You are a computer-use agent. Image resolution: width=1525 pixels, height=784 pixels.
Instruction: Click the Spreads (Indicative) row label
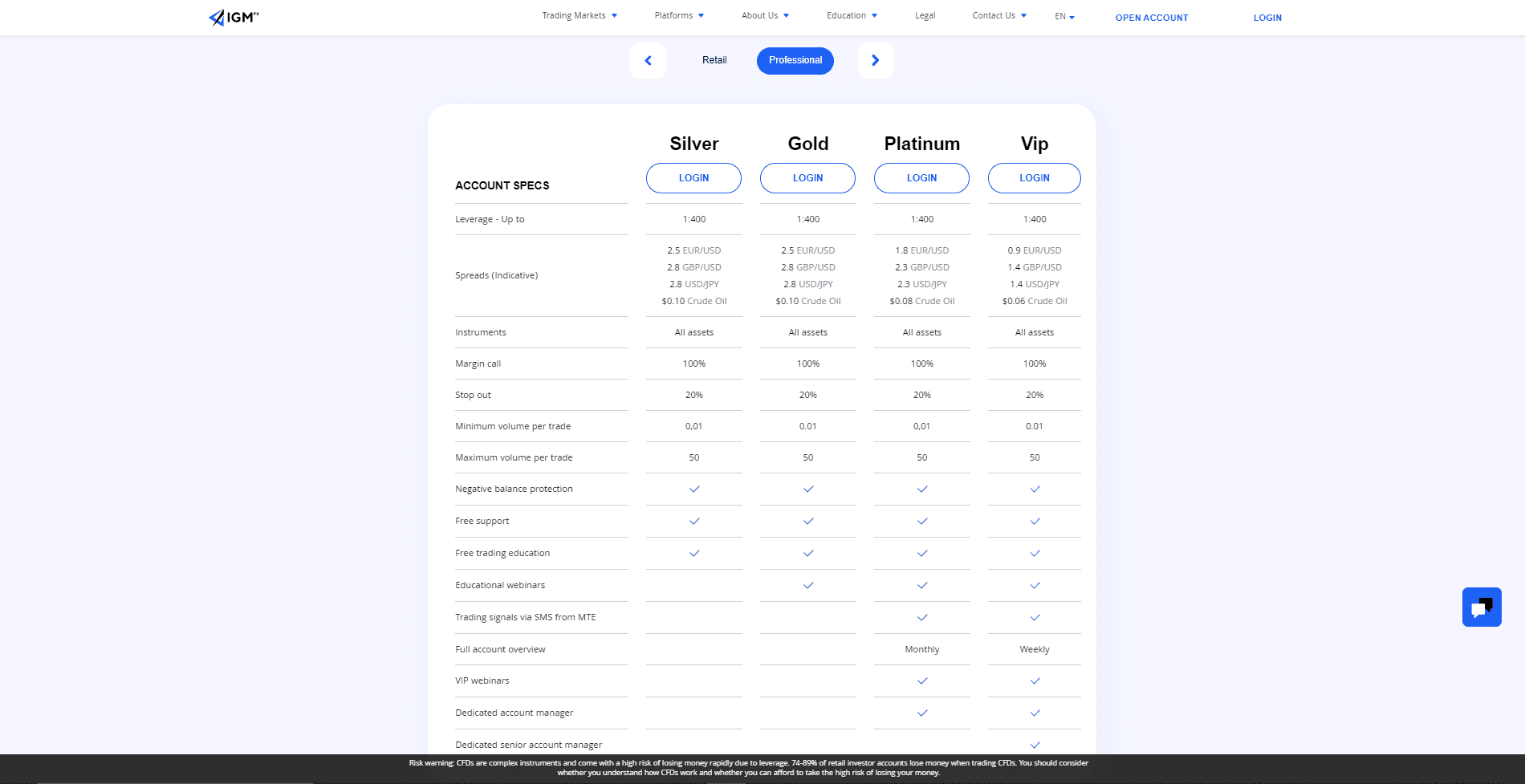coord(496,275)
